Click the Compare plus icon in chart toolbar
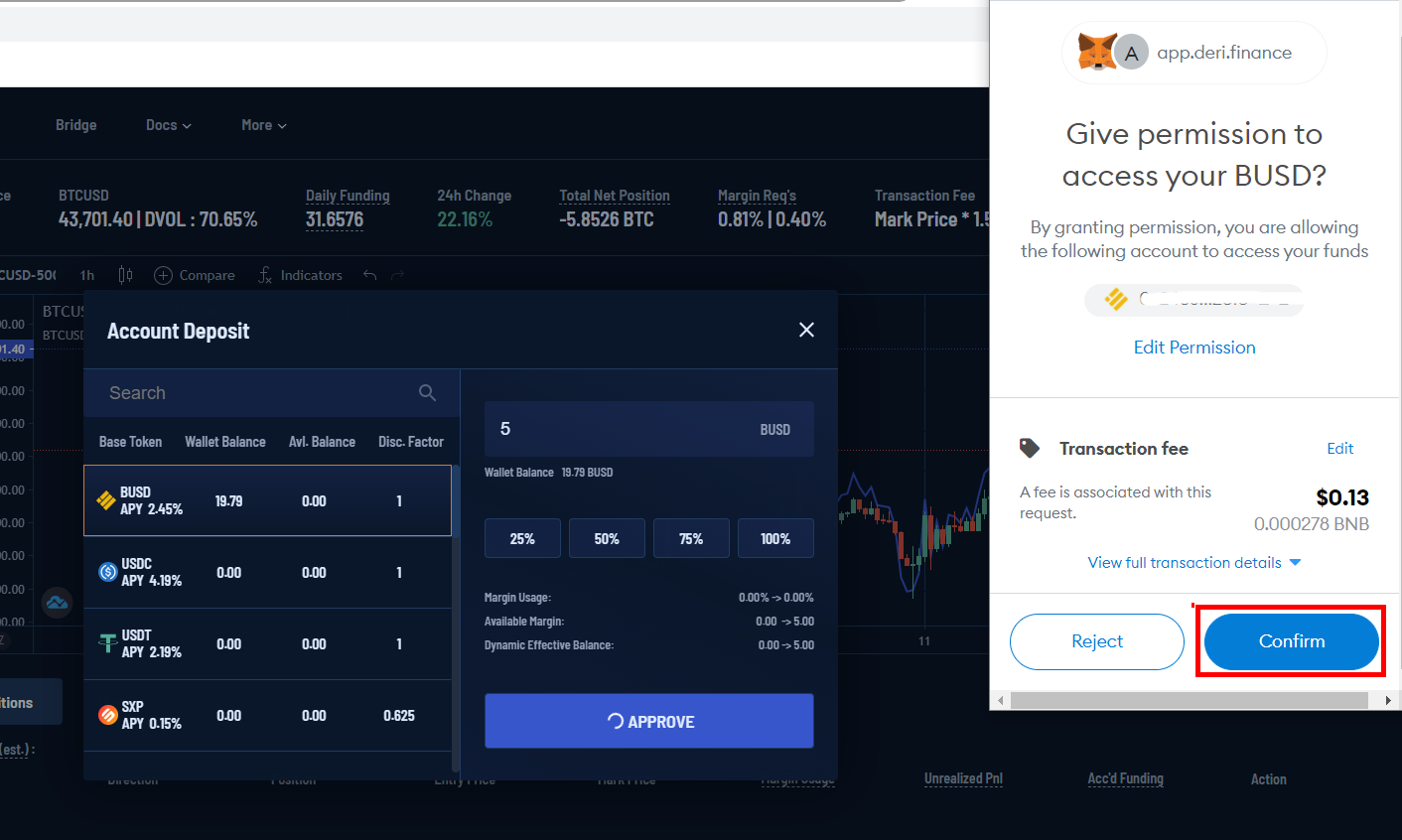1402x840 pixels. pos(164,275)
